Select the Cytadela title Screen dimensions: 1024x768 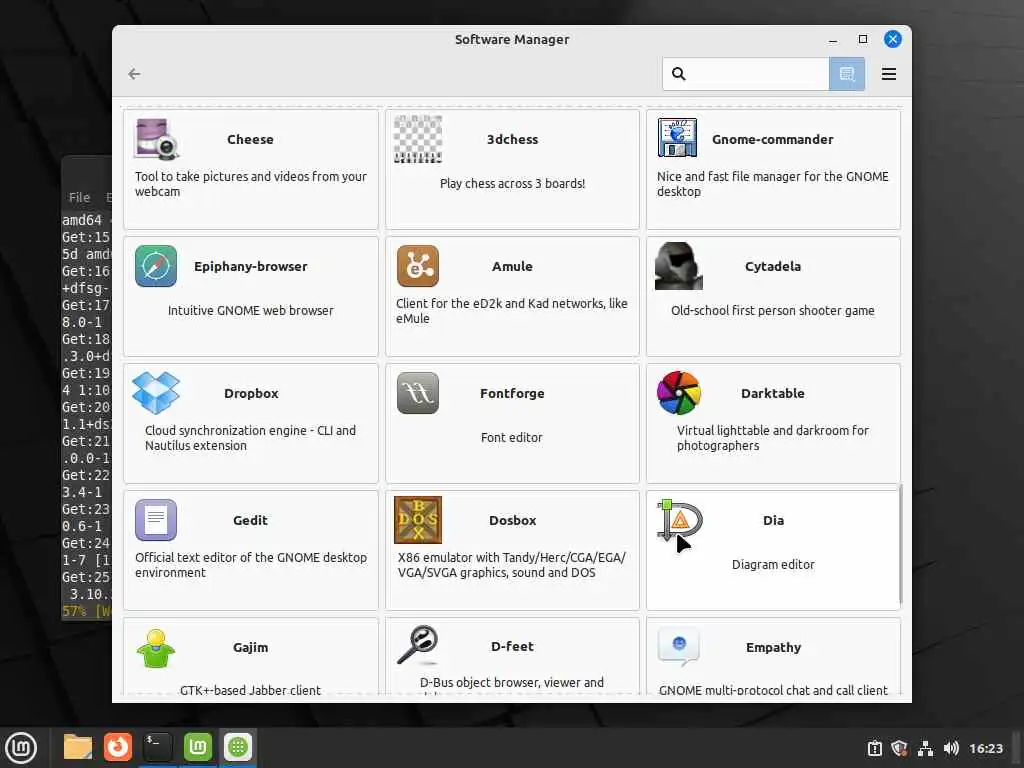[773, 266]
